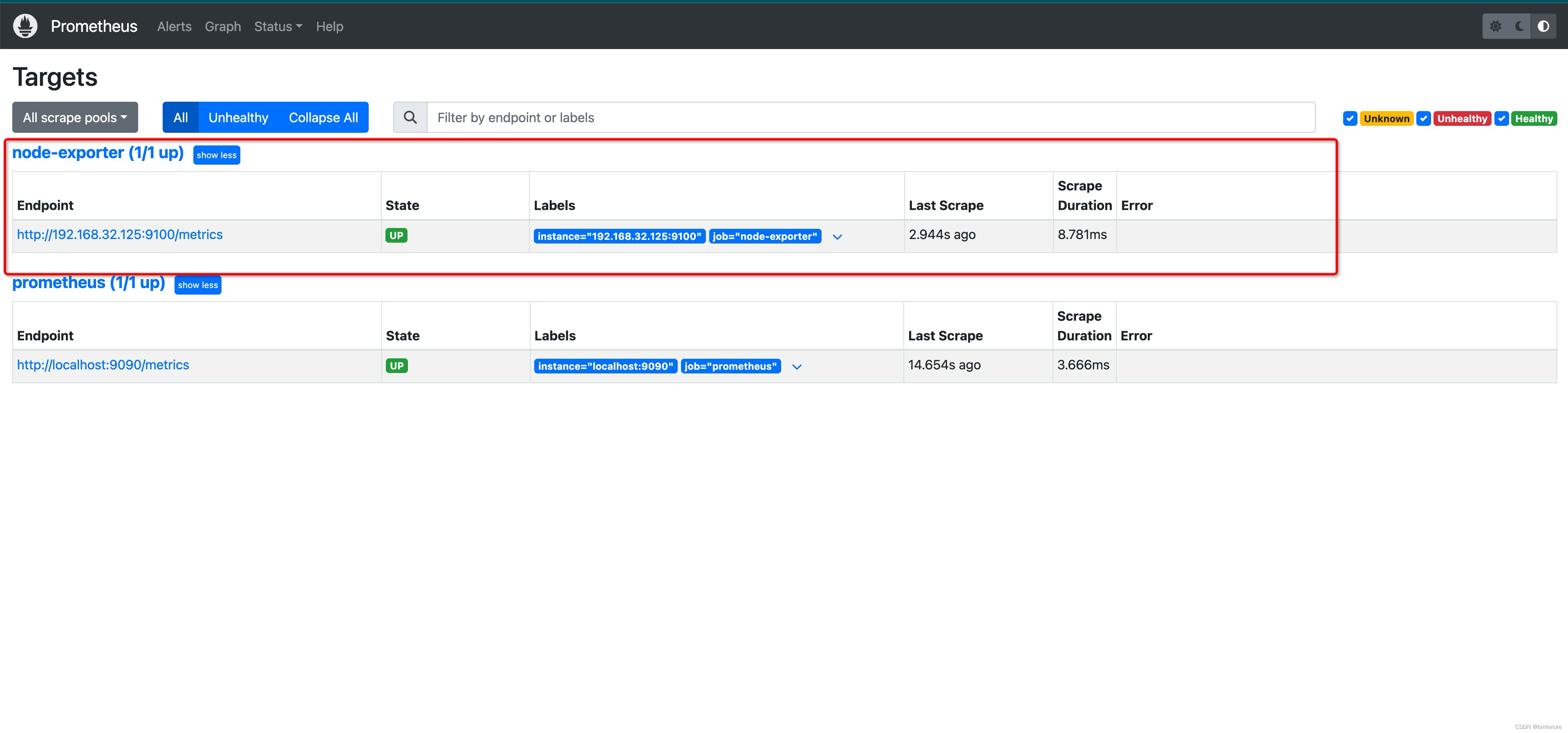This screenshot has width=1568, height=733.
Task: Uncheck the Unknown state checkbox
Action: tap(1349, 118)
